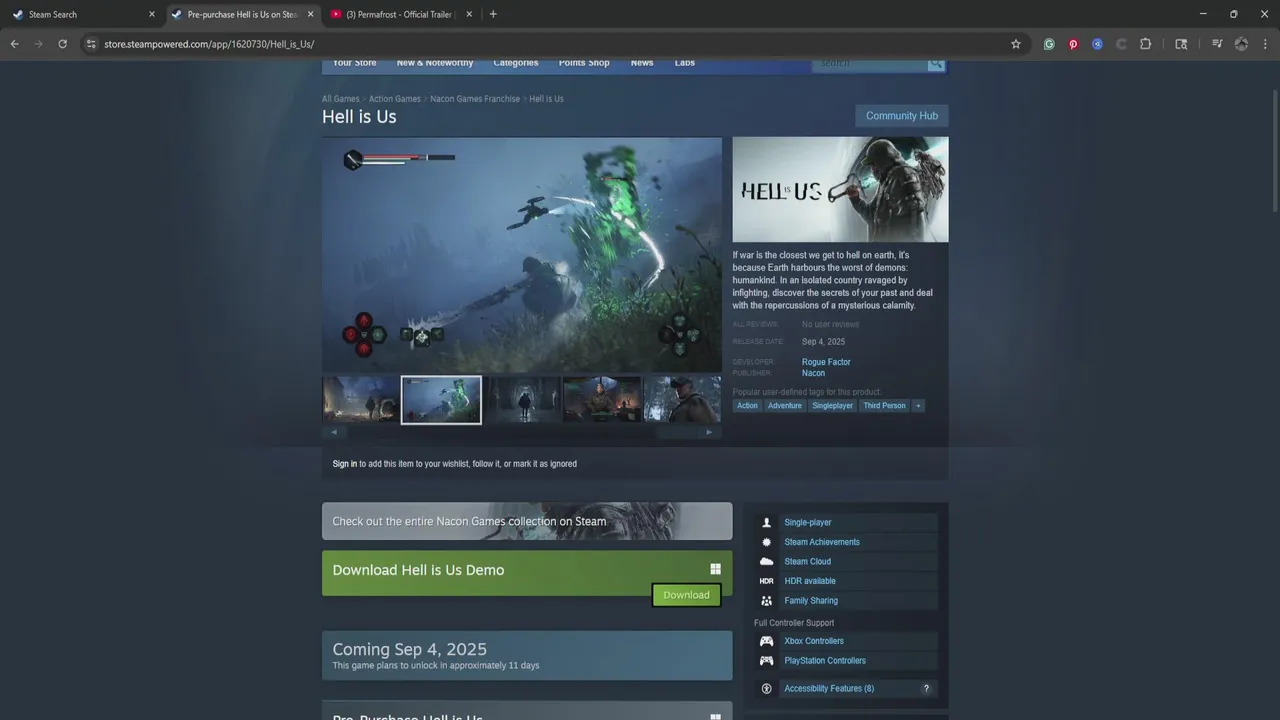The width and height of the screenshot is (1280, 720).
Task: Select the fifth screenshot thumbnail
Action: click(x=683, y=400)
